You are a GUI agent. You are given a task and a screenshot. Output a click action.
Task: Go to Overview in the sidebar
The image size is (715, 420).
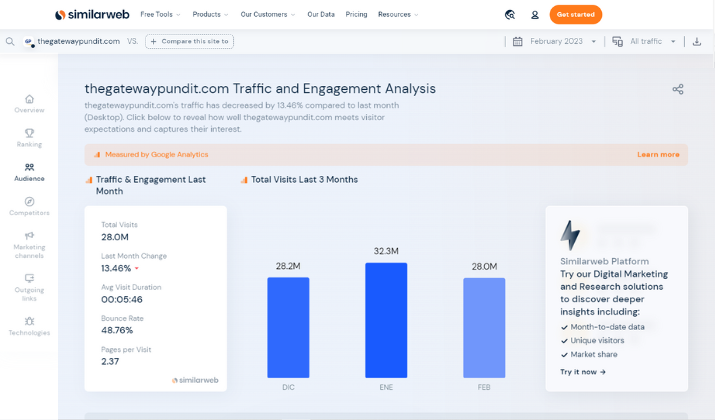29,104
